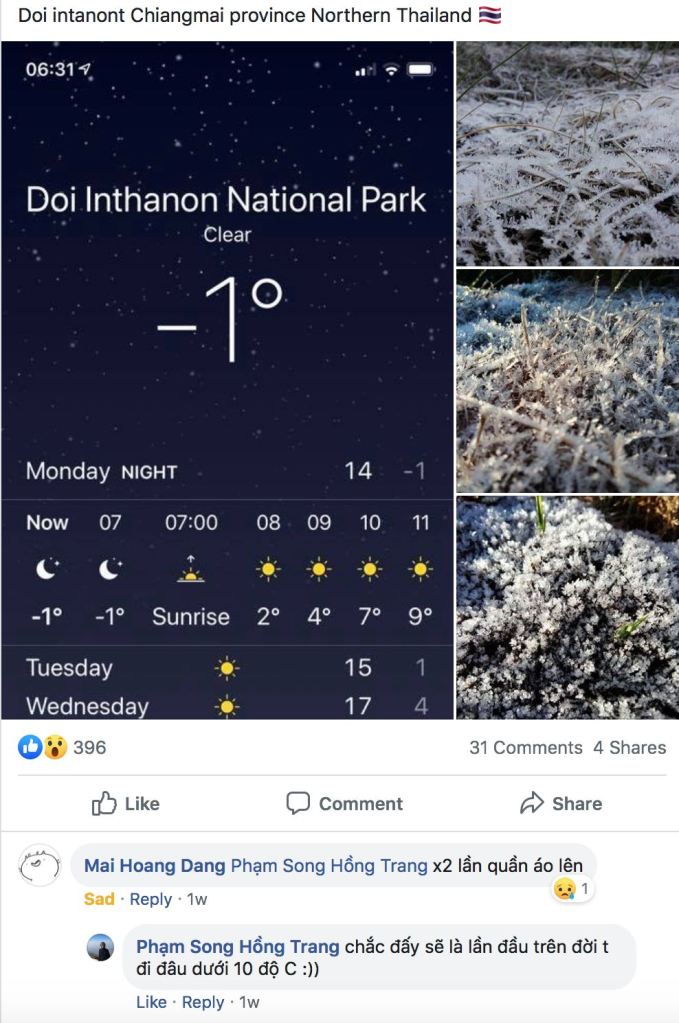
Task: Click Phạm Song Hồng Trang's reply avatar
Action: click(100, 947)
